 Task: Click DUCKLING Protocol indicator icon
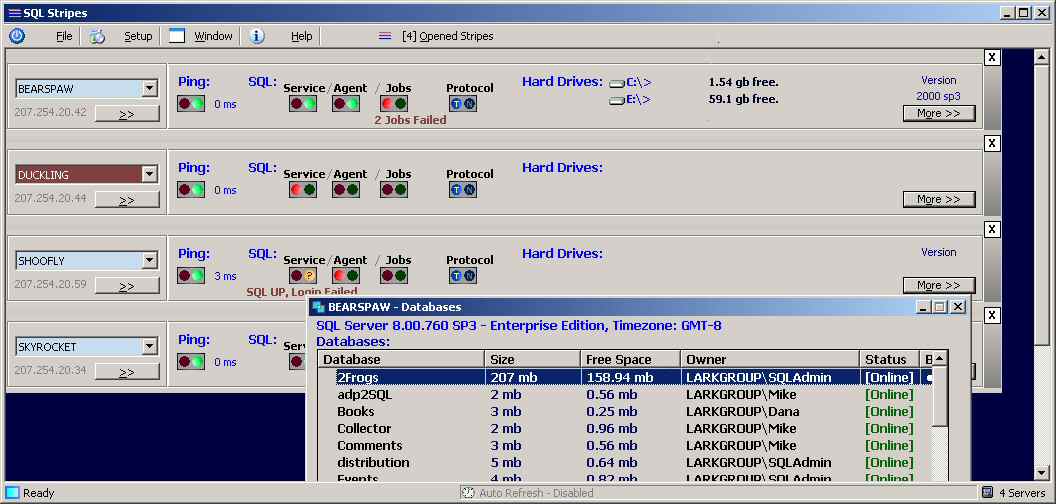pyautogui.click(x=463, y=190)
